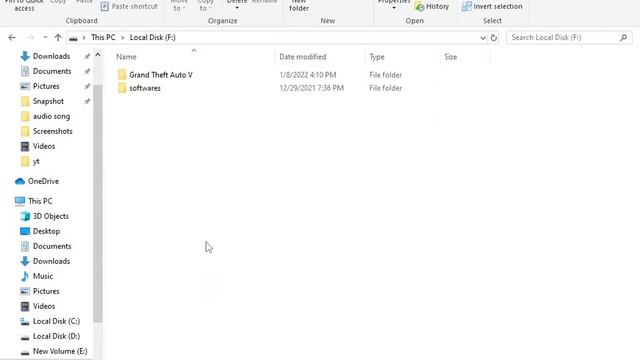Expand the chevron after This PC breadcrumb
This screenshot has height=360, width=640.
122,38
